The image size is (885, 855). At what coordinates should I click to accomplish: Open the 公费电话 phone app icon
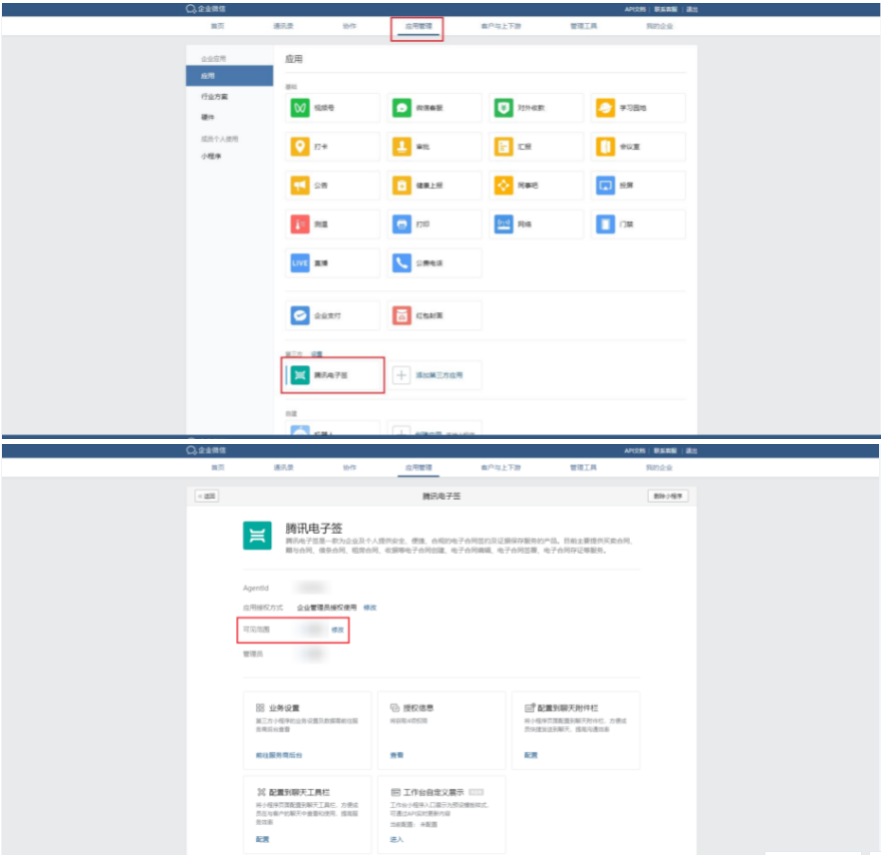click(401, 263)
